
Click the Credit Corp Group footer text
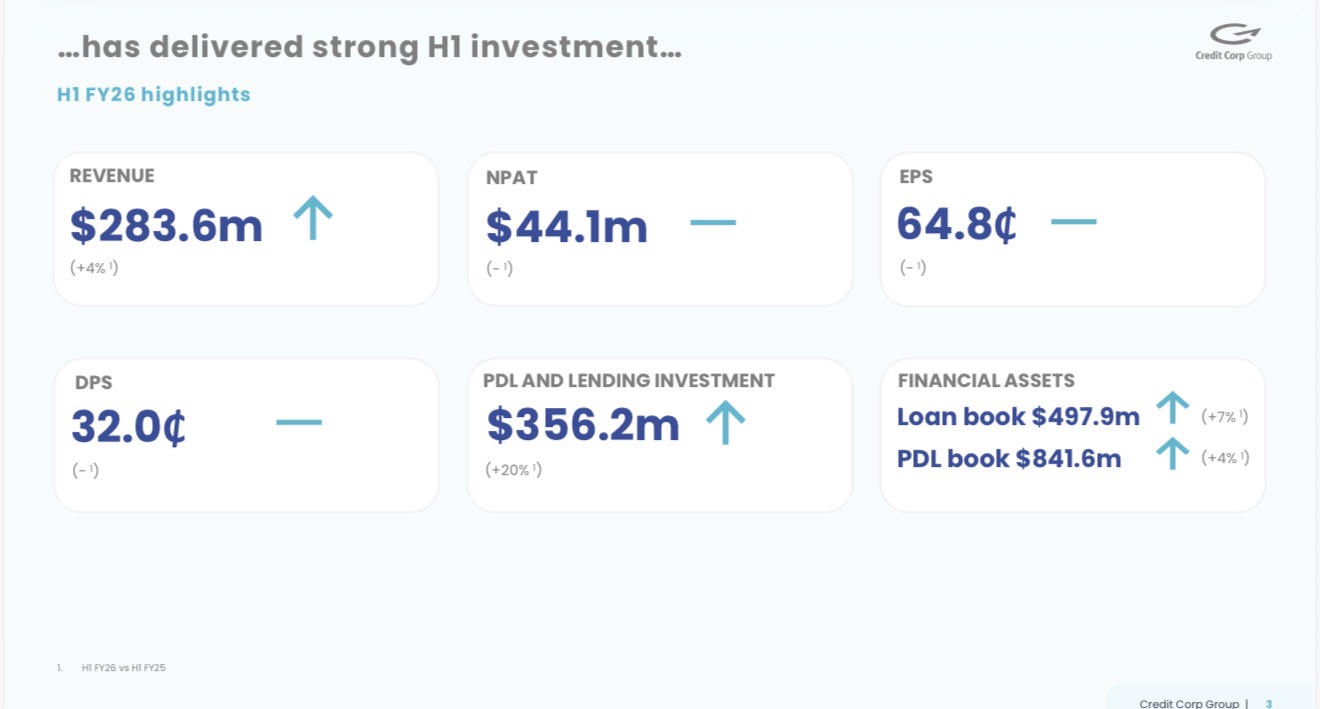[x=1189, y=704]
